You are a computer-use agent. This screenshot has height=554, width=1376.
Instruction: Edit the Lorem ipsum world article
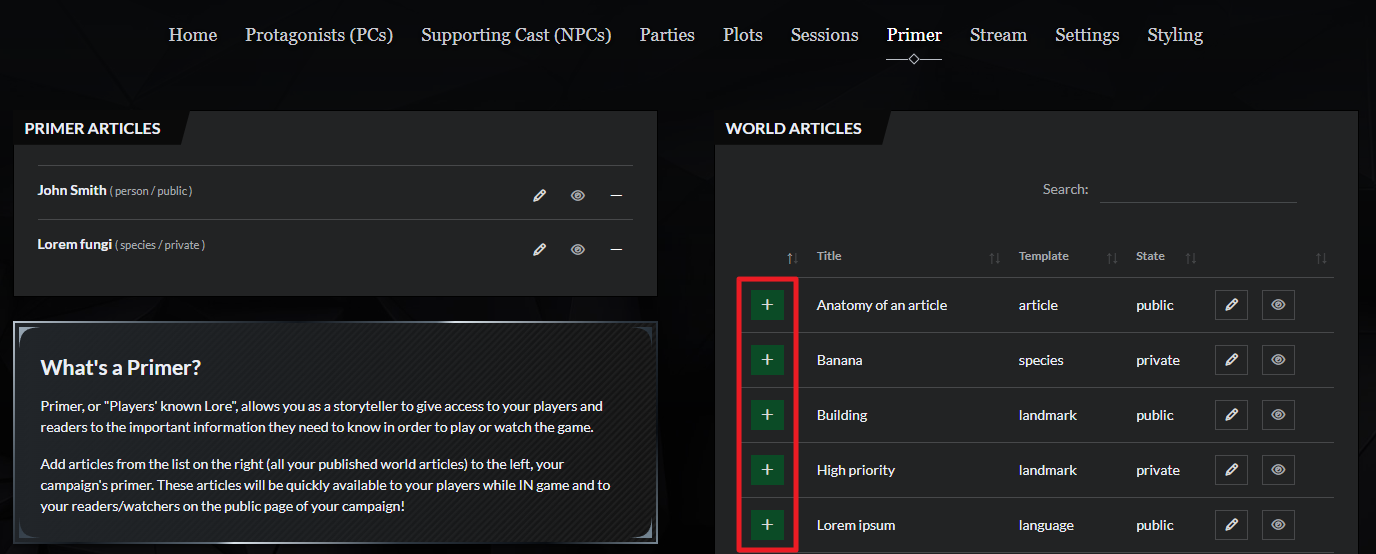1231,525
